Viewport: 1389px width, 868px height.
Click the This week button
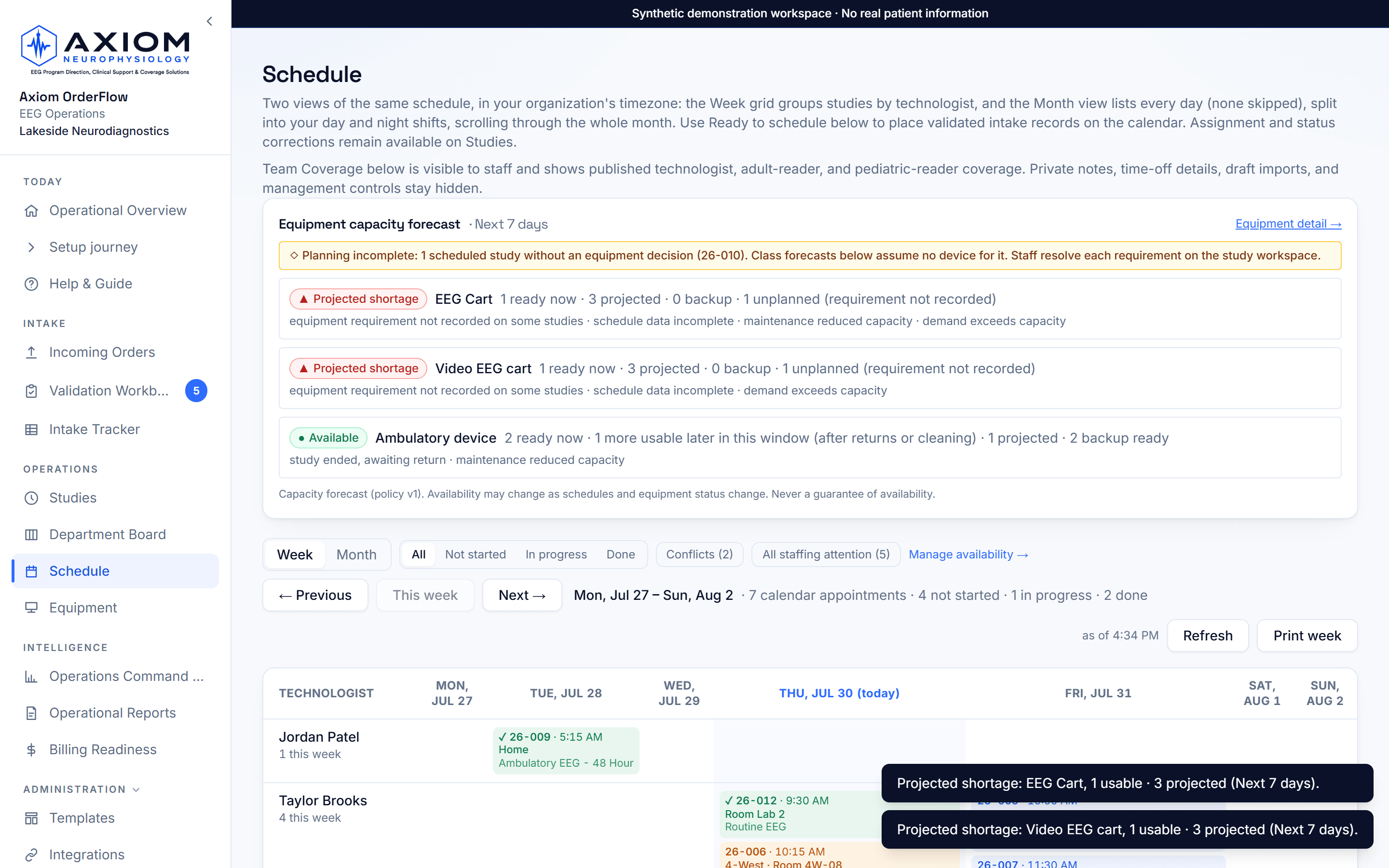[x=425, y=596]
